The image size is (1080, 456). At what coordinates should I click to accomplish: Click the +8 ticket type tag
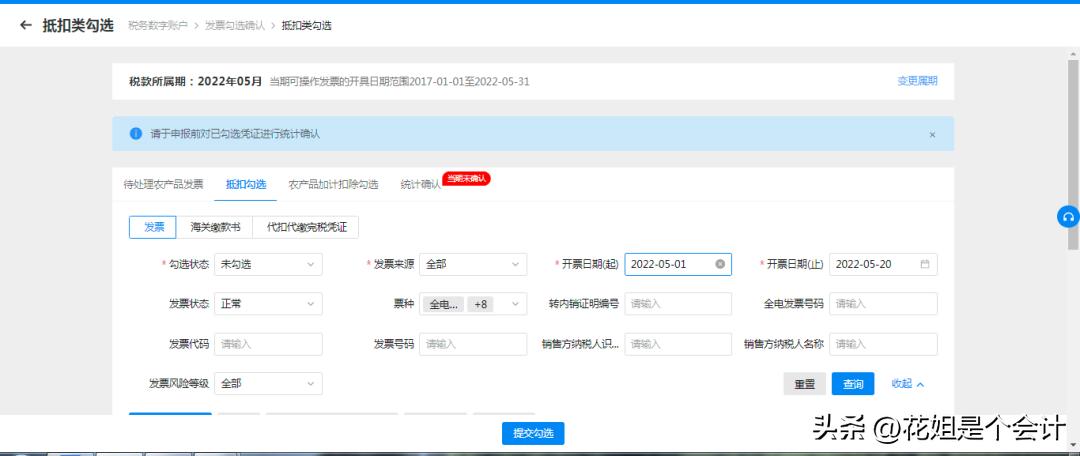pos(481,304)
